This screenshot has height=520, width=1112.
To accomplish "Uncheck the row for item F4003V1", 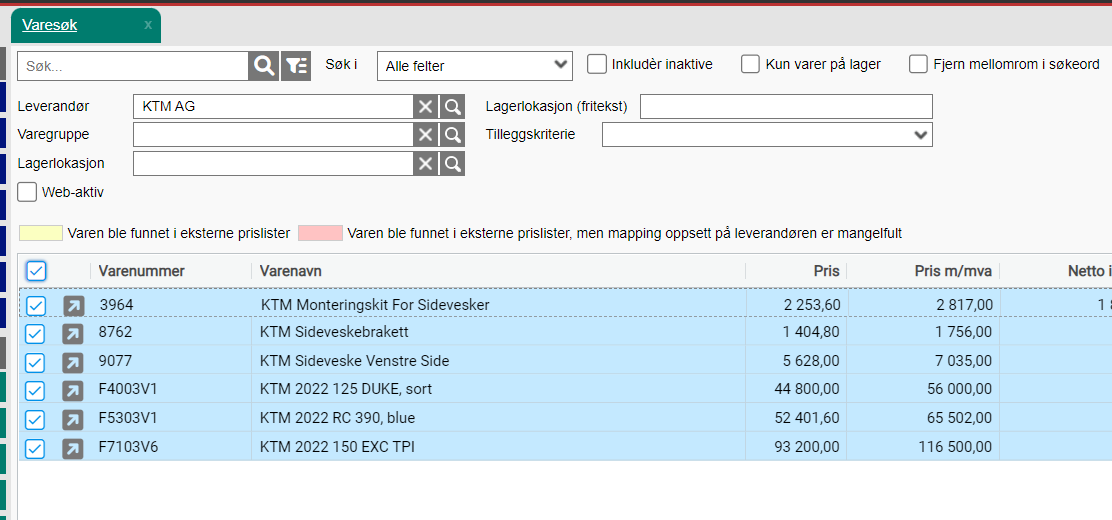I will tap(35, 391).
